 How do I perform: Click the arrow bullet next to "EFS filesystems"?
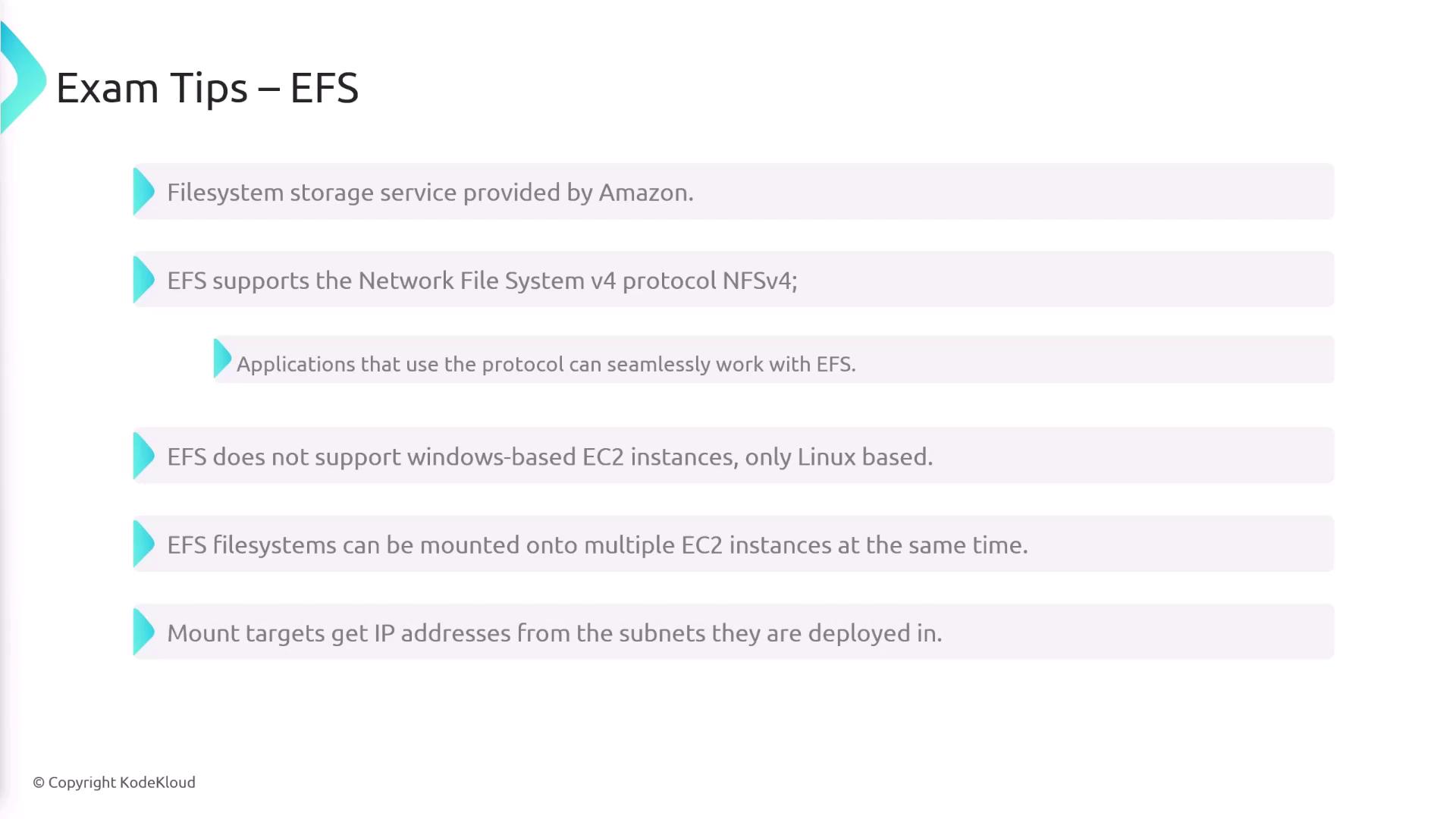(x=143, y=544)
